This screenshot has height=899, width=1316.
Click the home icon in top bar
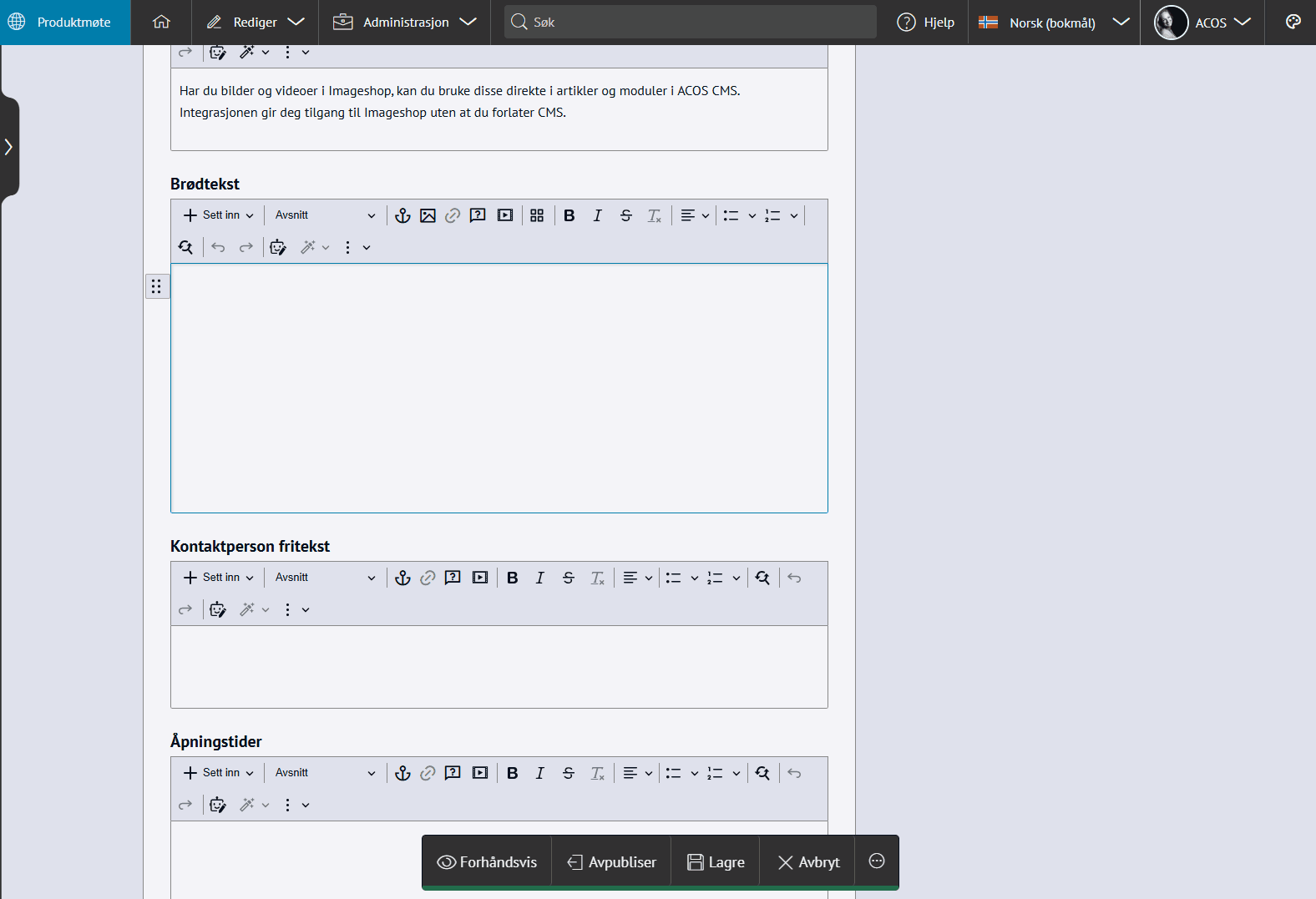(x=161, y=23)
